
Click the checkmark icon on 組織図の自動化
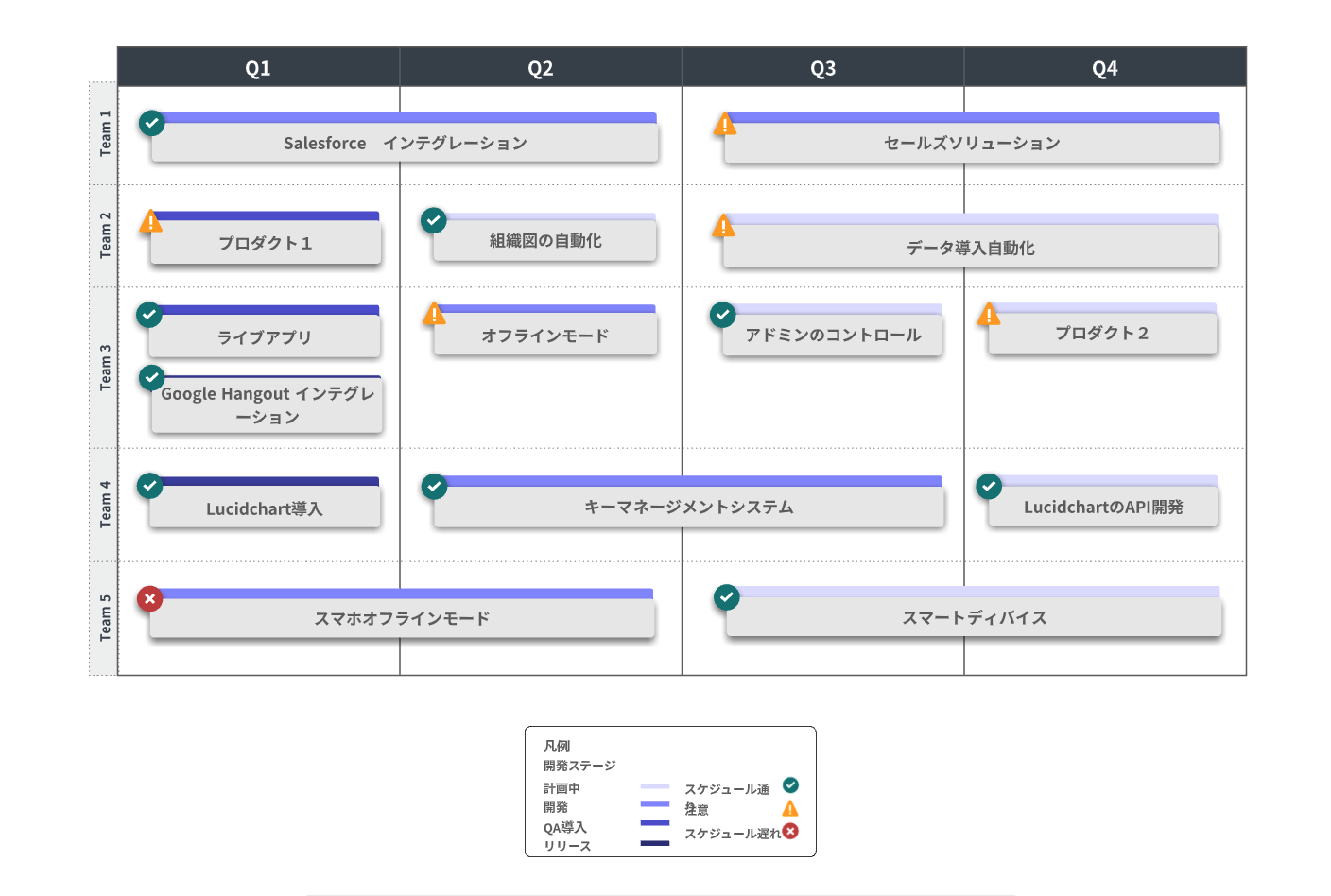(434, 220)
